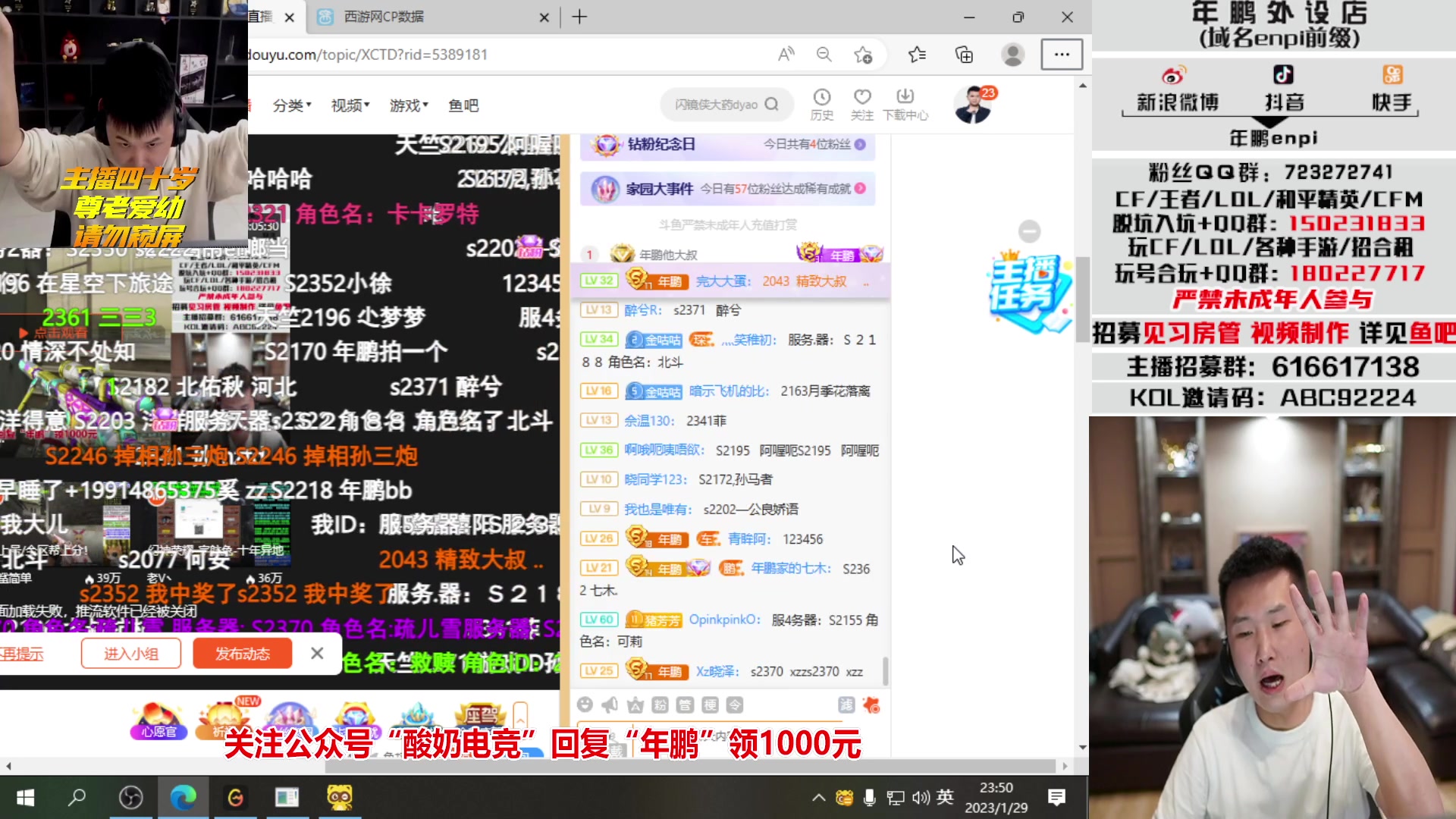Click the search magnifier in Douyu search box
1456x819 pixels.
(x=772, y=104)
